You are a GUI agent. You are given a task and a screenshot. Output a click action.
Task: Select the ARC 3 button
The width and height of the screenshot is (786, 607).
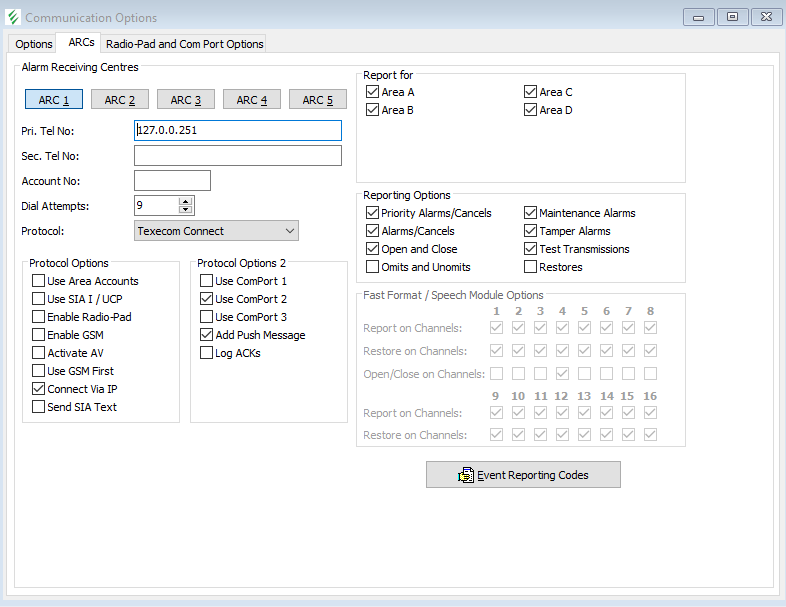coord(186,100)
